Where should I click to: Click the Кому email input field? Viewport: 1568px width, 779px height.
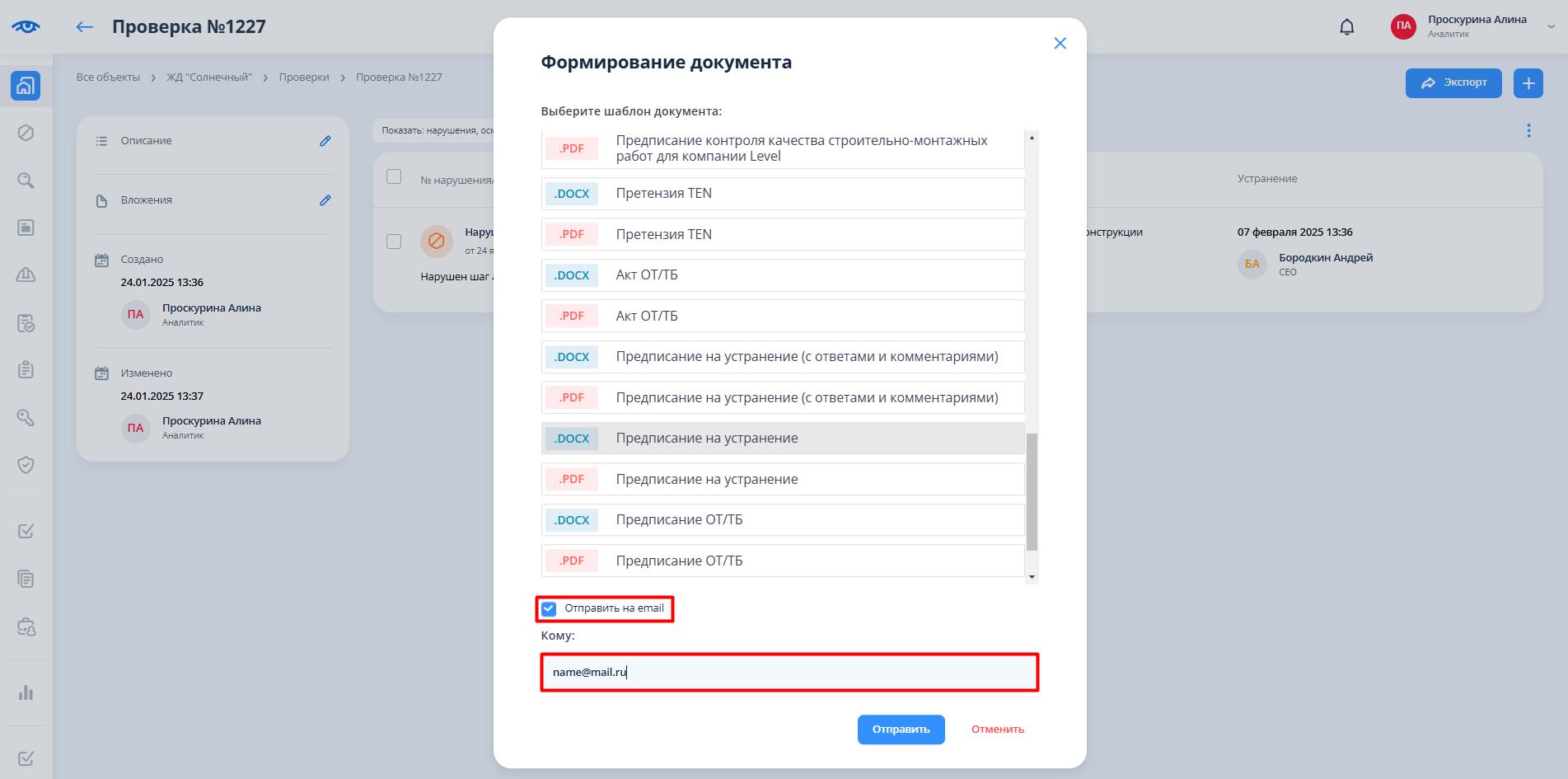pos(789,673)
